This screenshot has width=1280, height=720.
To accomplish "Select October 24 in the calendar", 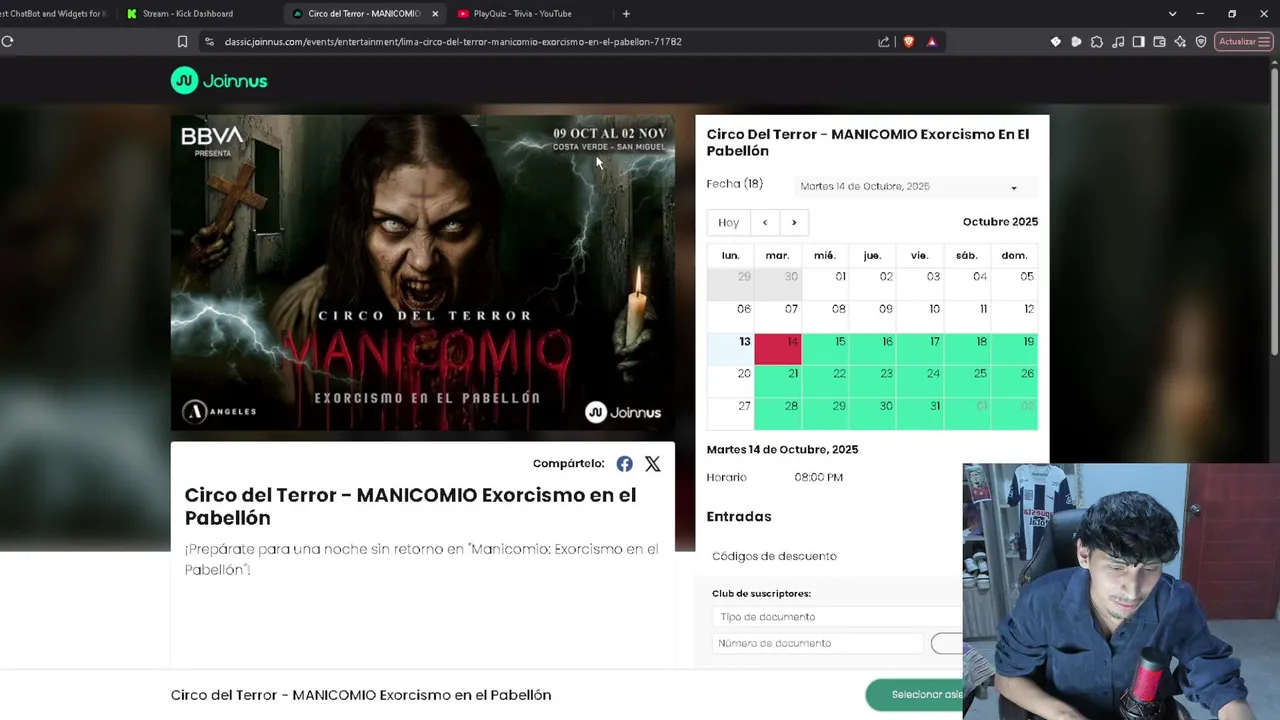I will click(919, 382).
